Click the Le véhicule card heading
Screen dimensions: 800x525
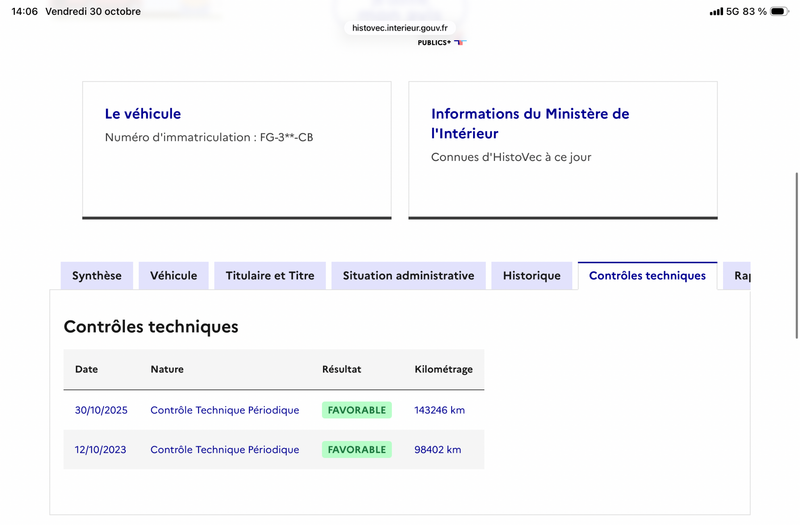point(143,113)
